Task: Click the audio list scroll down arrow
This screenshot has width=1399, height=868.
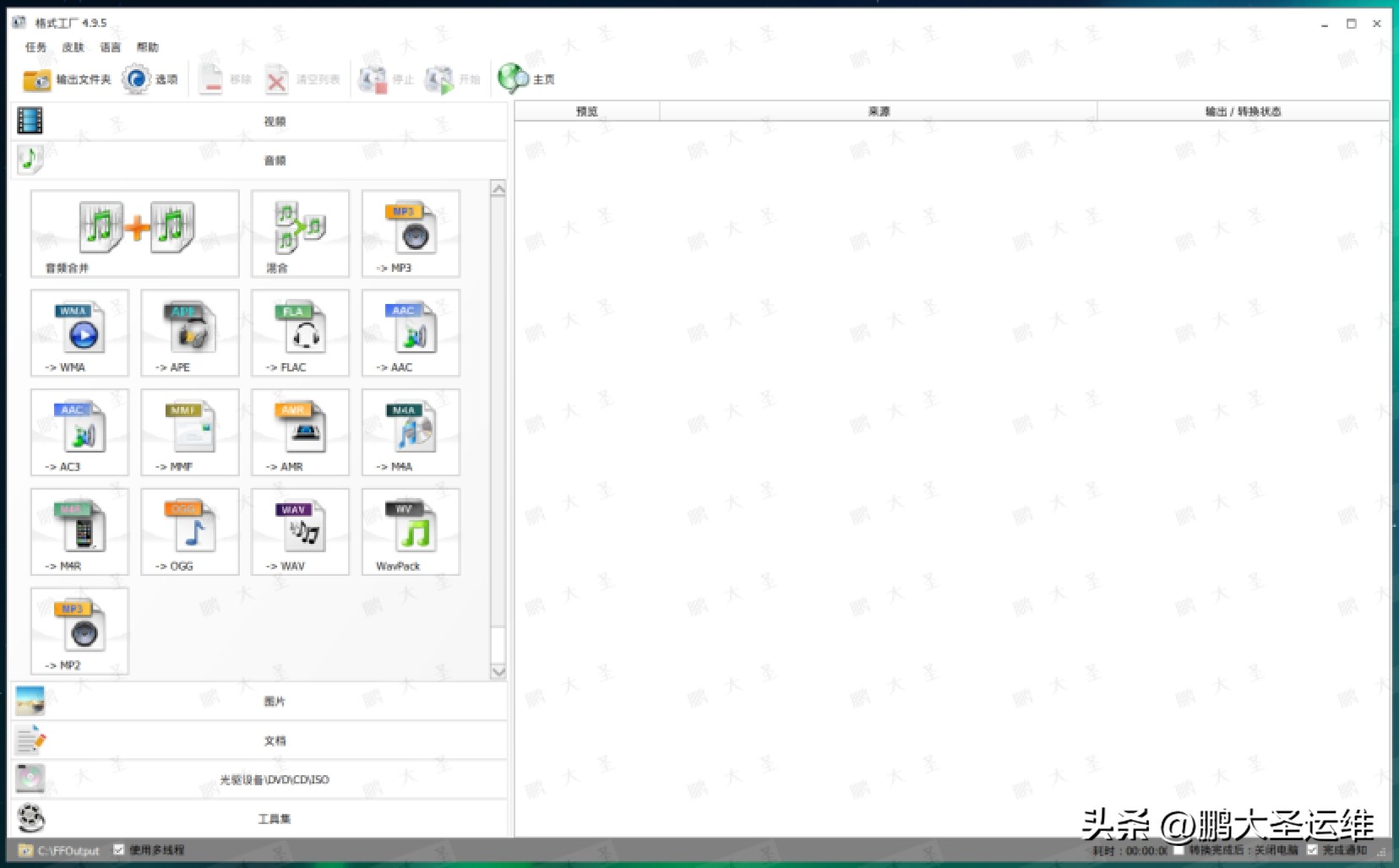Action: pyautogui.click(x=498, y=671)
